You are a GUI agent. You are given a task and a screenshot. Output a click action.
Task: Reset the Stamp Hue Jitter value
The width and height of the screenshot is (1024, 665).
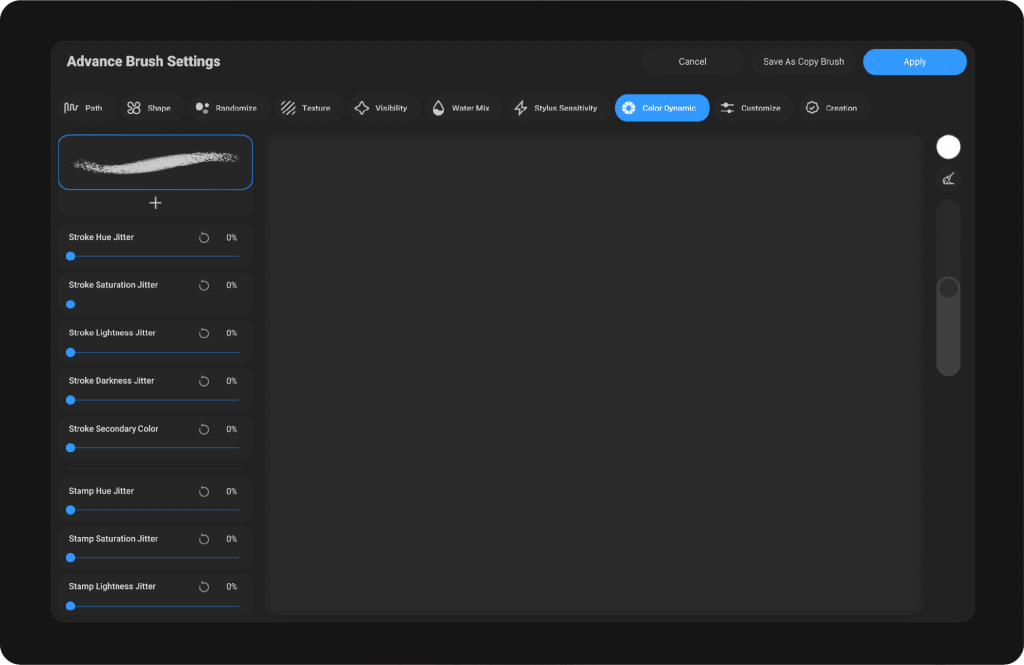click(x=204, y=492)
